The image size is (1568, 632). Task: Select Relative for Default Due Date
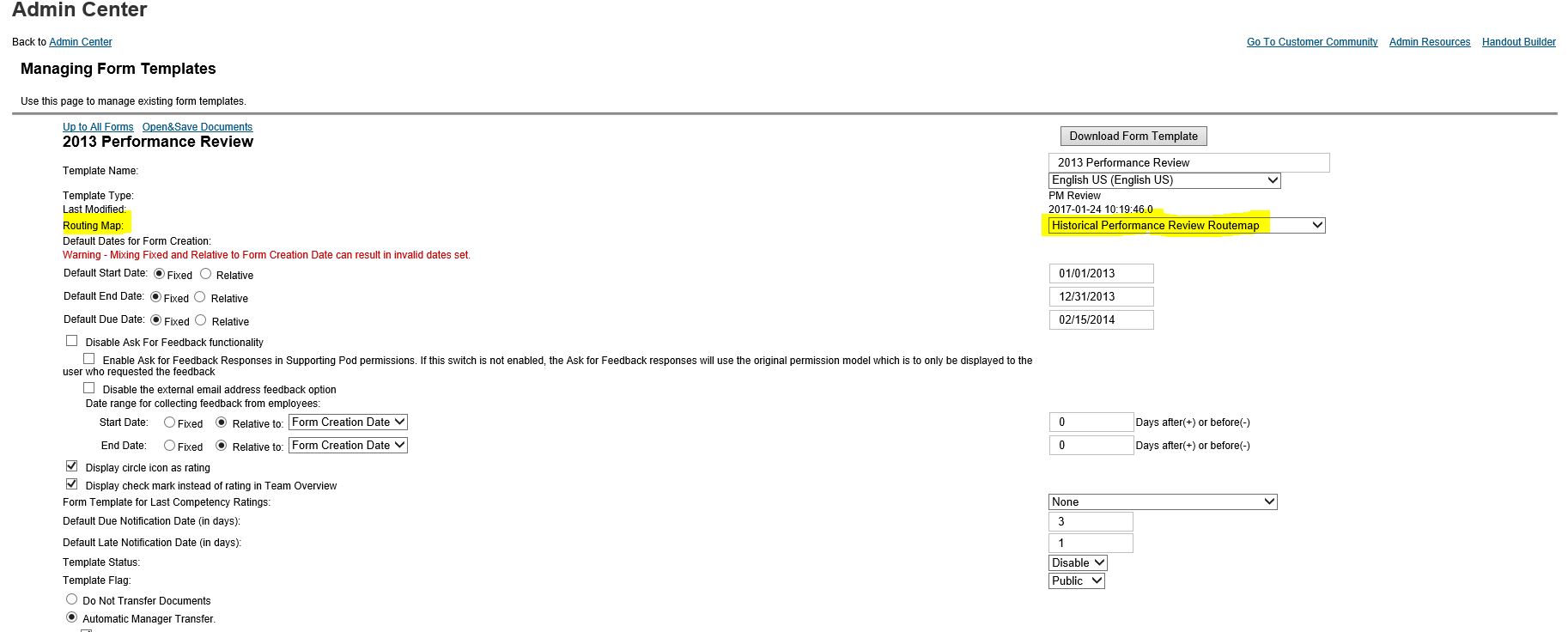pos(201,320)
